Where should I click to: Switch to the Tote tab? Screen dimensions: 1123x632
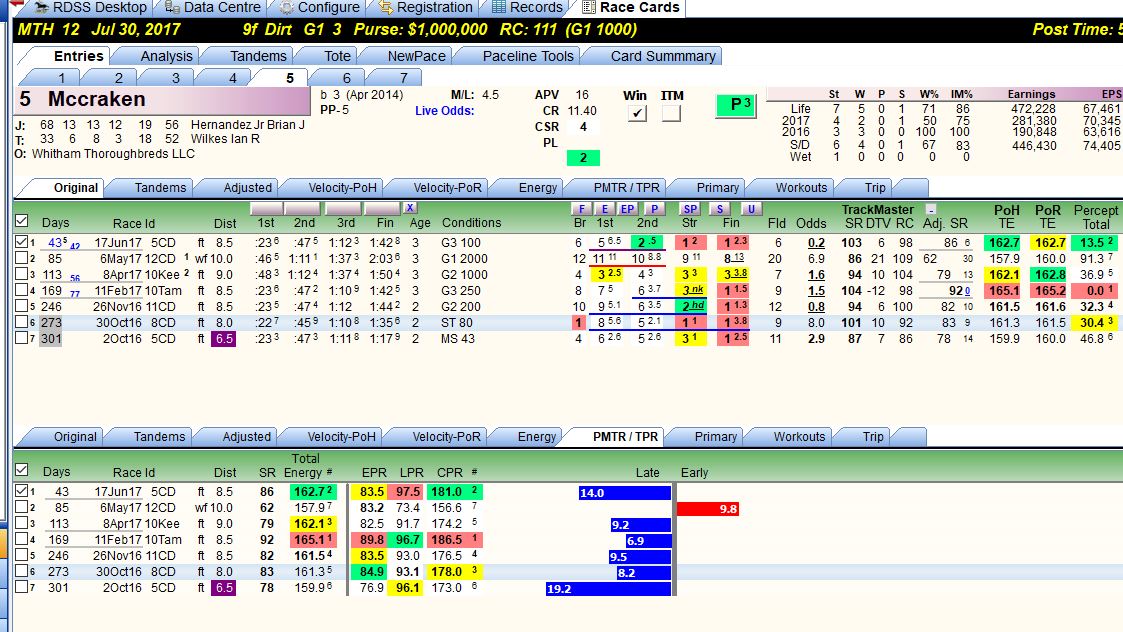tap(337, 56)
